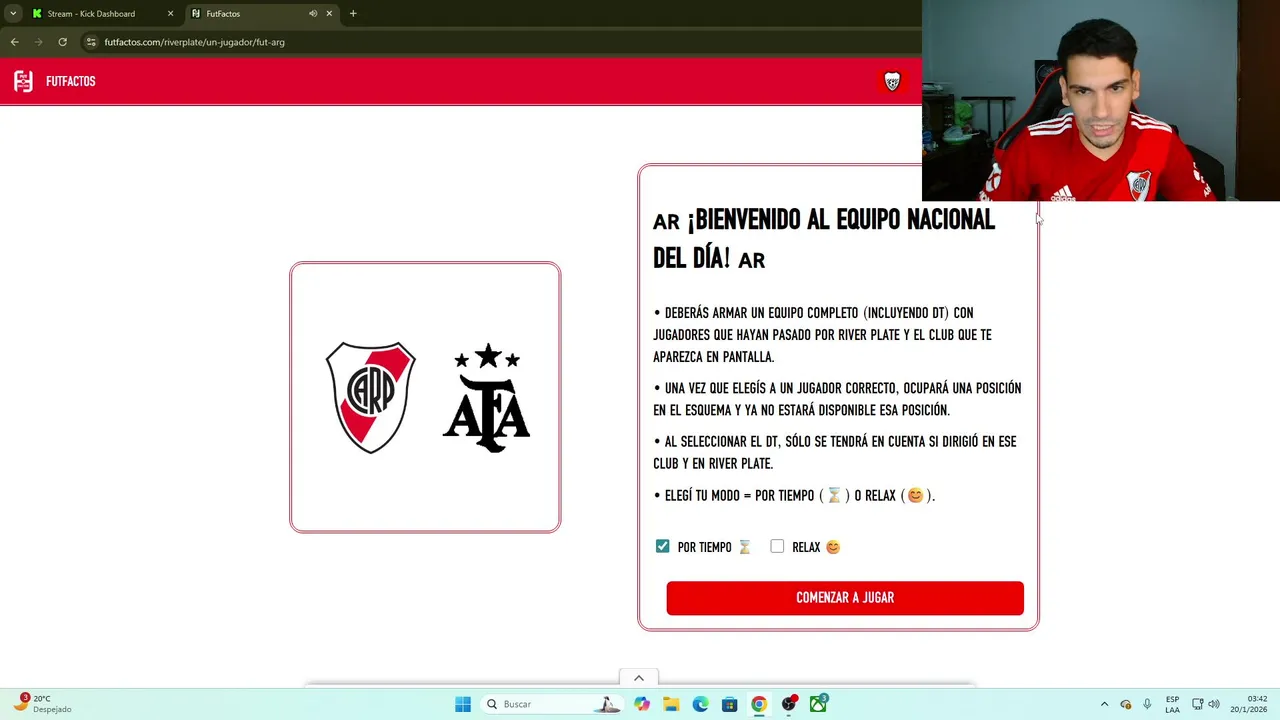Screen dimensions: 1280x720
Task: Open File Explorer from the taskbar
Action: (x=671, y=704)
